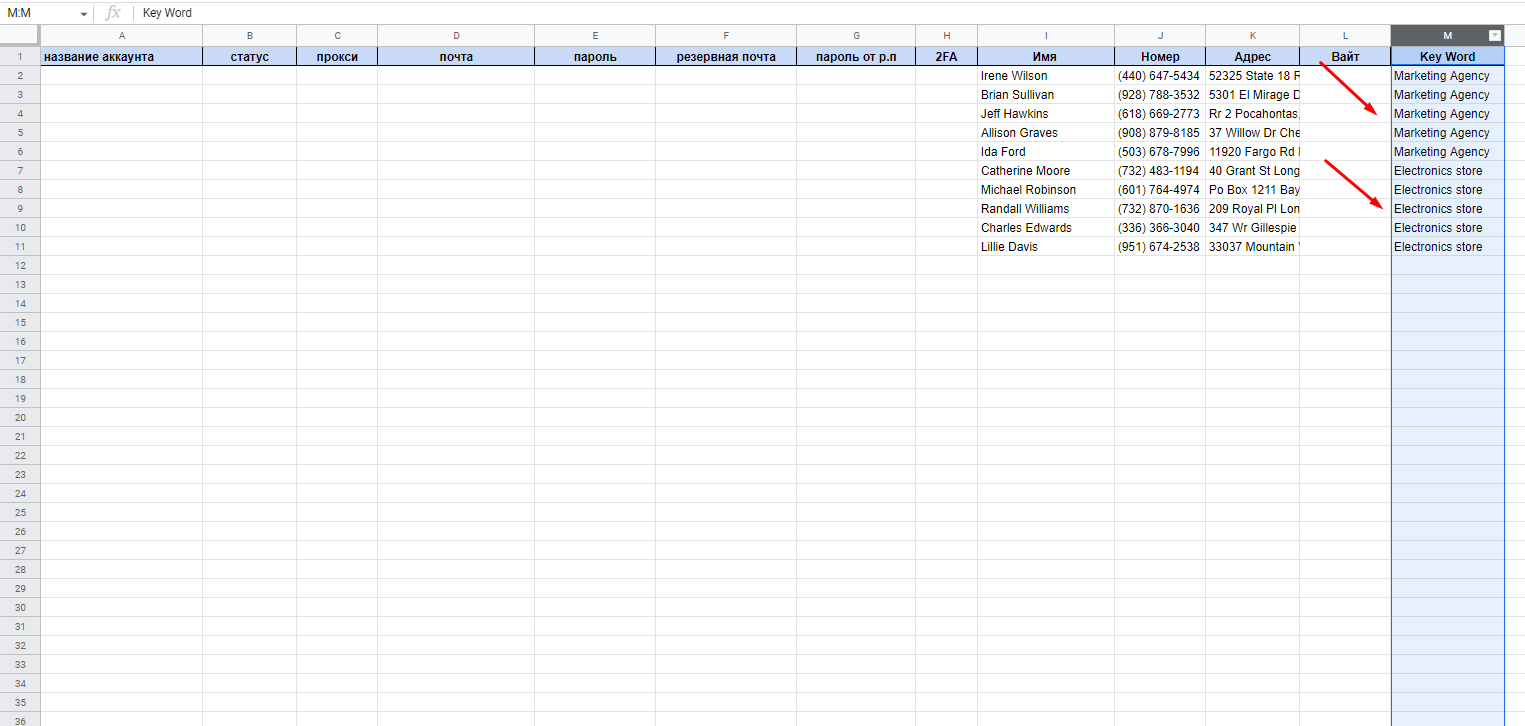Select the cell with Randall Williams
1525x726 pixels.
pyautogui.click(x=1046, y=209)
